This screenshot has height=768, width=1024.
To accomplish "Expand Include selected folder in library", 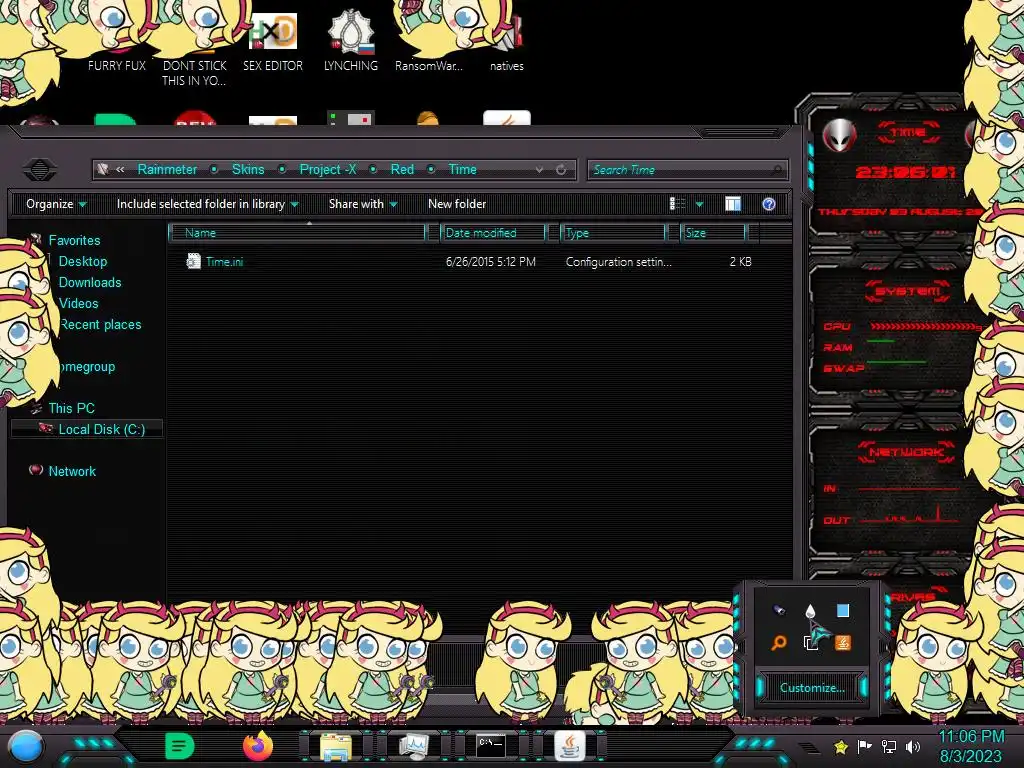I will pyautogui.click(x=208, y=204).
